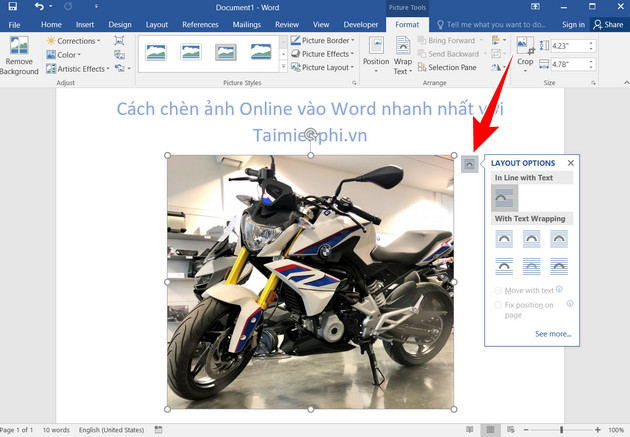Image resolution: width=630 pixels, height=437 pixels.
Task: Save the document from the Quick Access toolbar
Action: pyautogui.click(x=13, y=6)
